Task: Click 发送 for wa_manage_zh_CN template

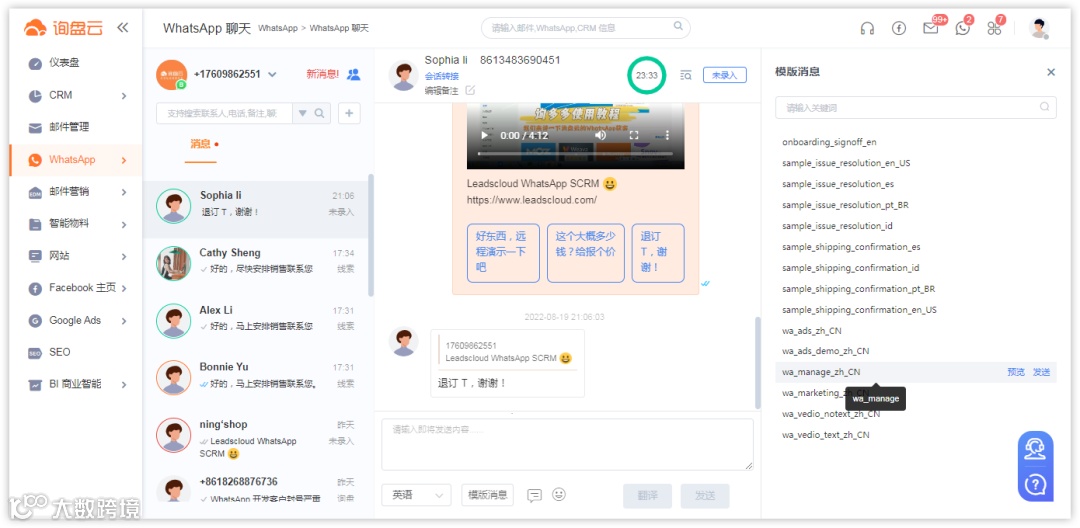Action: pos(1041,372)
